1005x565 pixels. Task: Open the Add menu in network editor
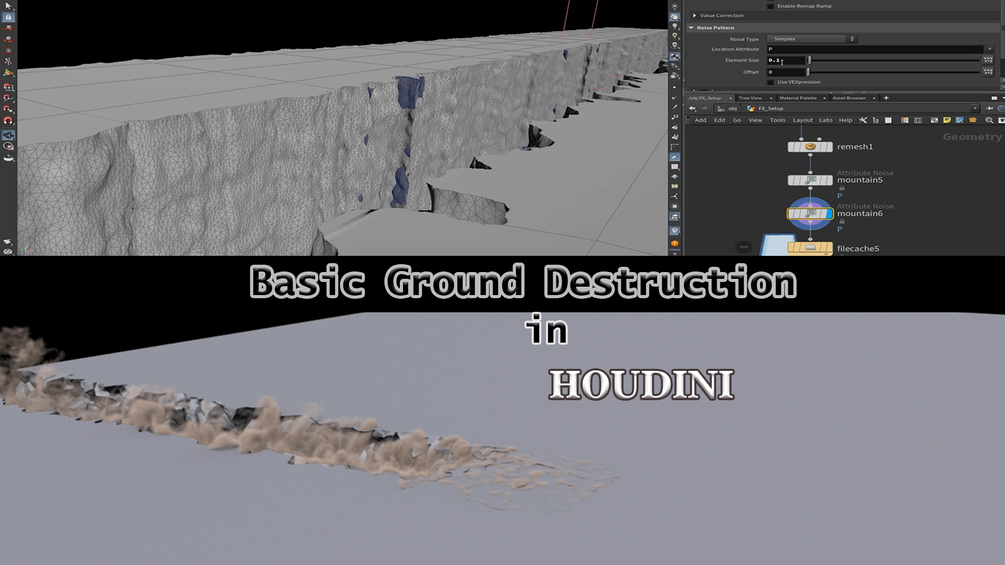701,120
